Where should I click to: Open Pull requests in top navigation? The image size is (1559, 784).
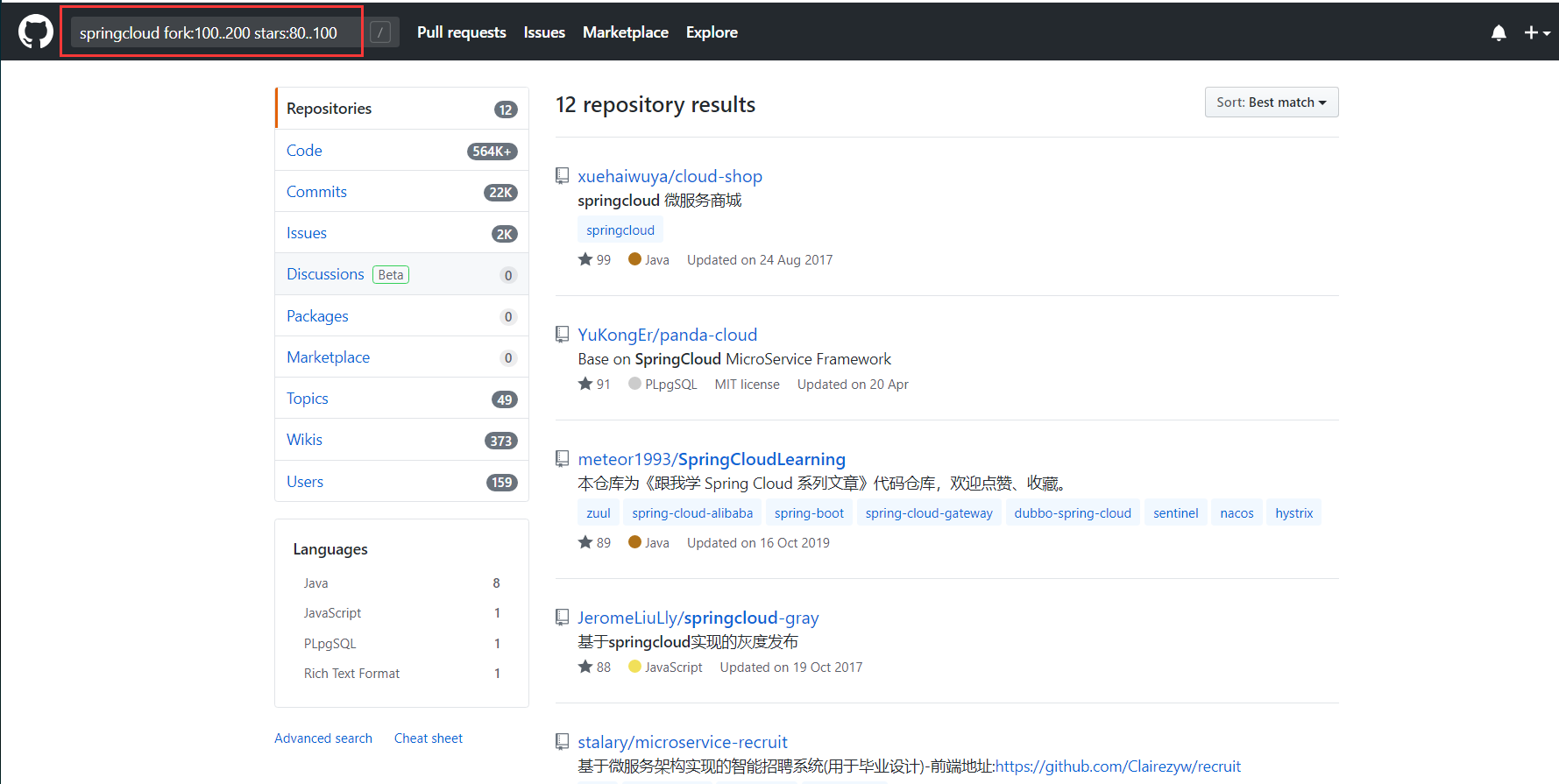(x=461, y=32)
